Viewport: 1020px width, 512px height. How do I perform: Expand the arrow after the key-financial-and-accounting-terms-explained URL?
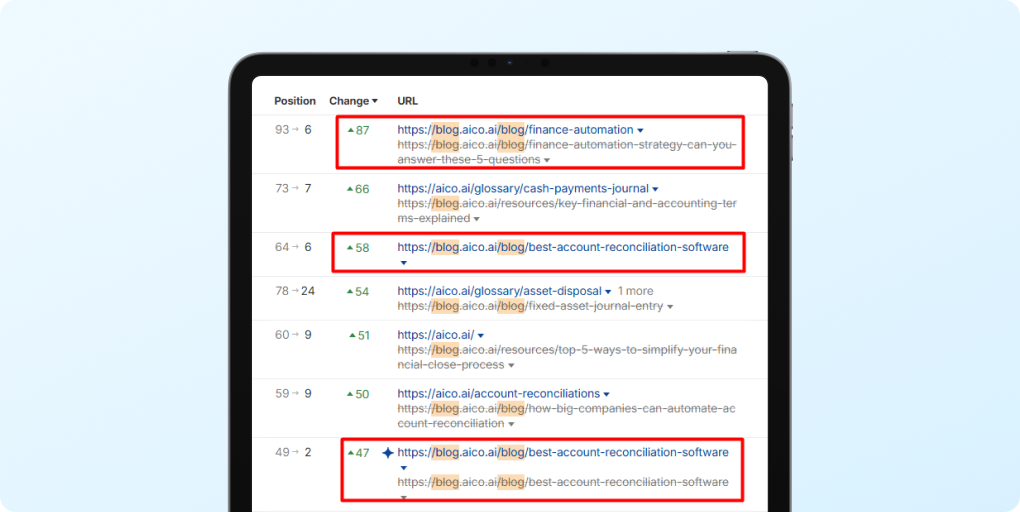point(476,219)
